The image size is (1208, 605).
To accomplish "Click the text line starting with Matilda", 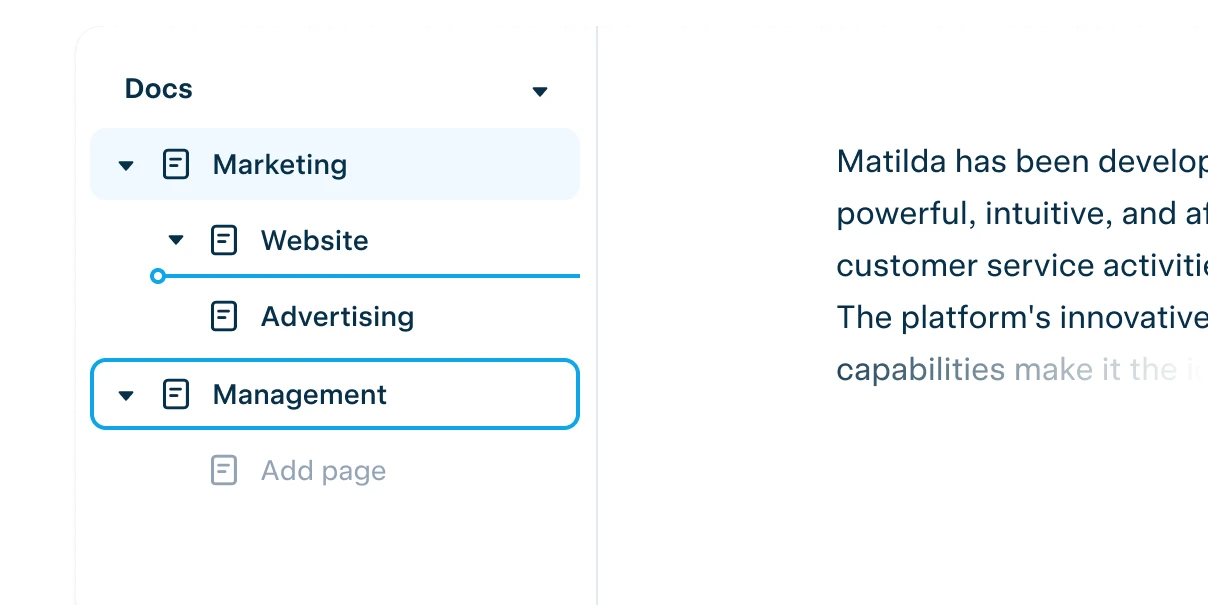I will point(1022,160).
